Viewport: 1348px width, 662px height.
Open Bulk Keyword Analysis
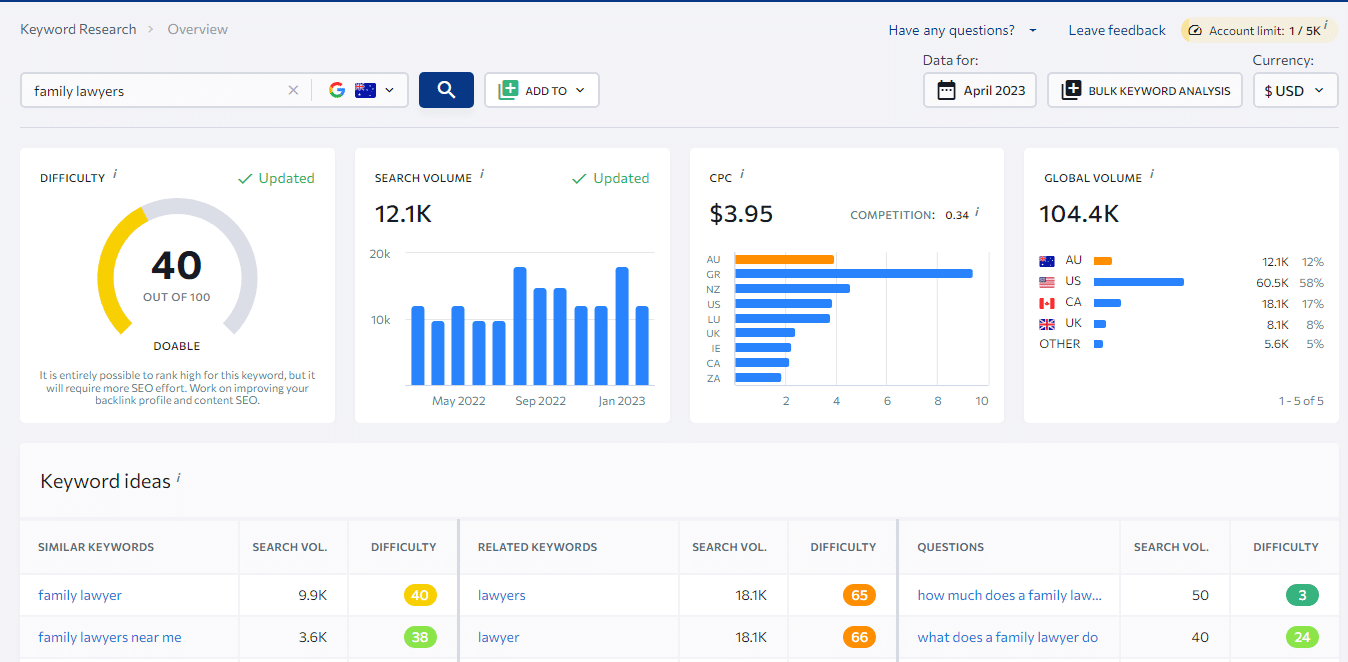coord(1145,90)
